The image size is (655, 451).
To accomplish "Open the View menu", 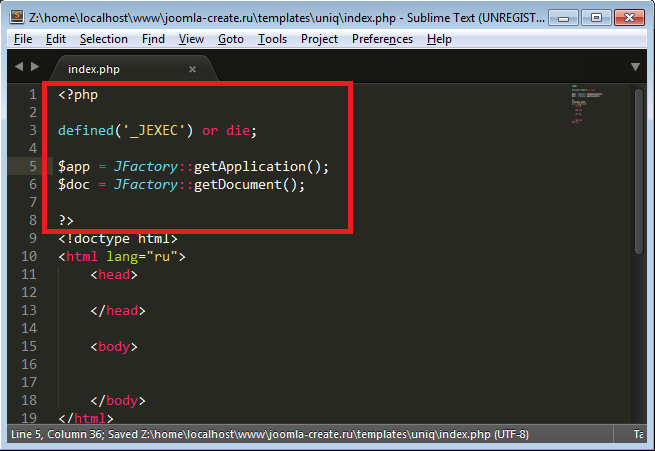I will [x=191, y=39].
